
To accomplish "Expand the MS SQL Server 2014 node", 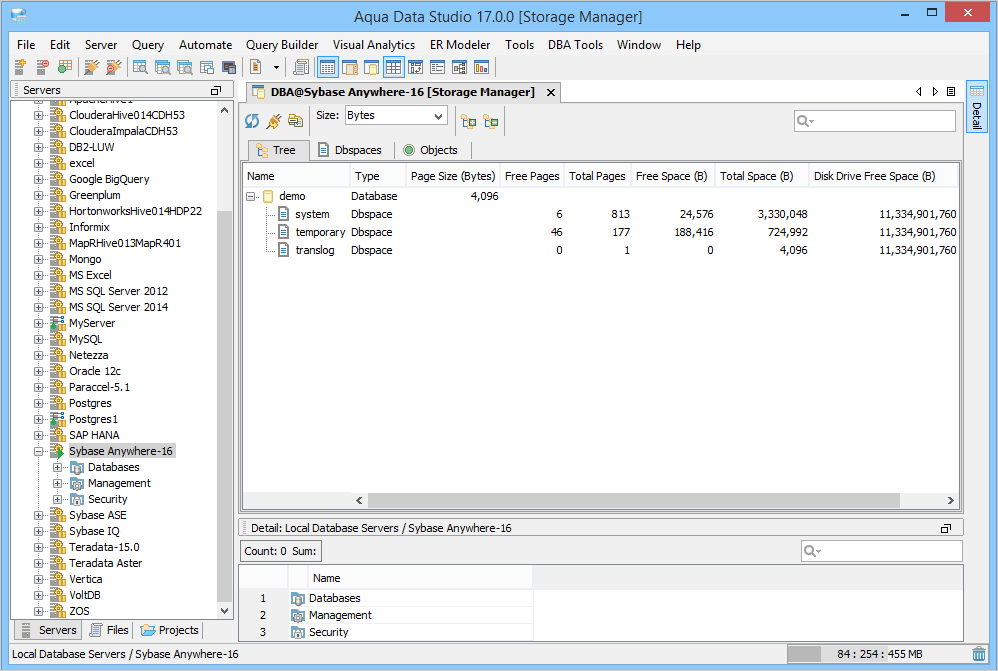I will pyautogui.click(x=39, y=307).
